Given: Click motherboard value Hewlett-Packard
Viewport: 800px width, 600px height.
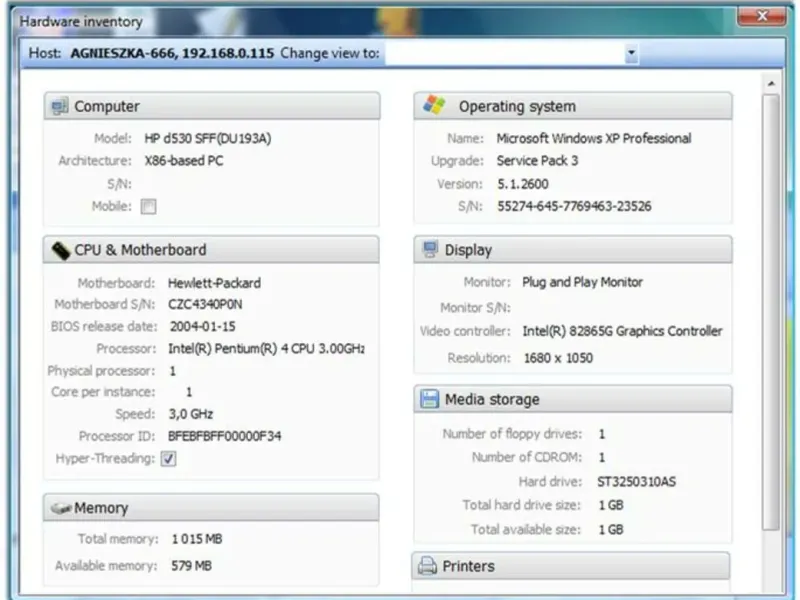Looking at the screenshot, I should (x=214, y=283).
